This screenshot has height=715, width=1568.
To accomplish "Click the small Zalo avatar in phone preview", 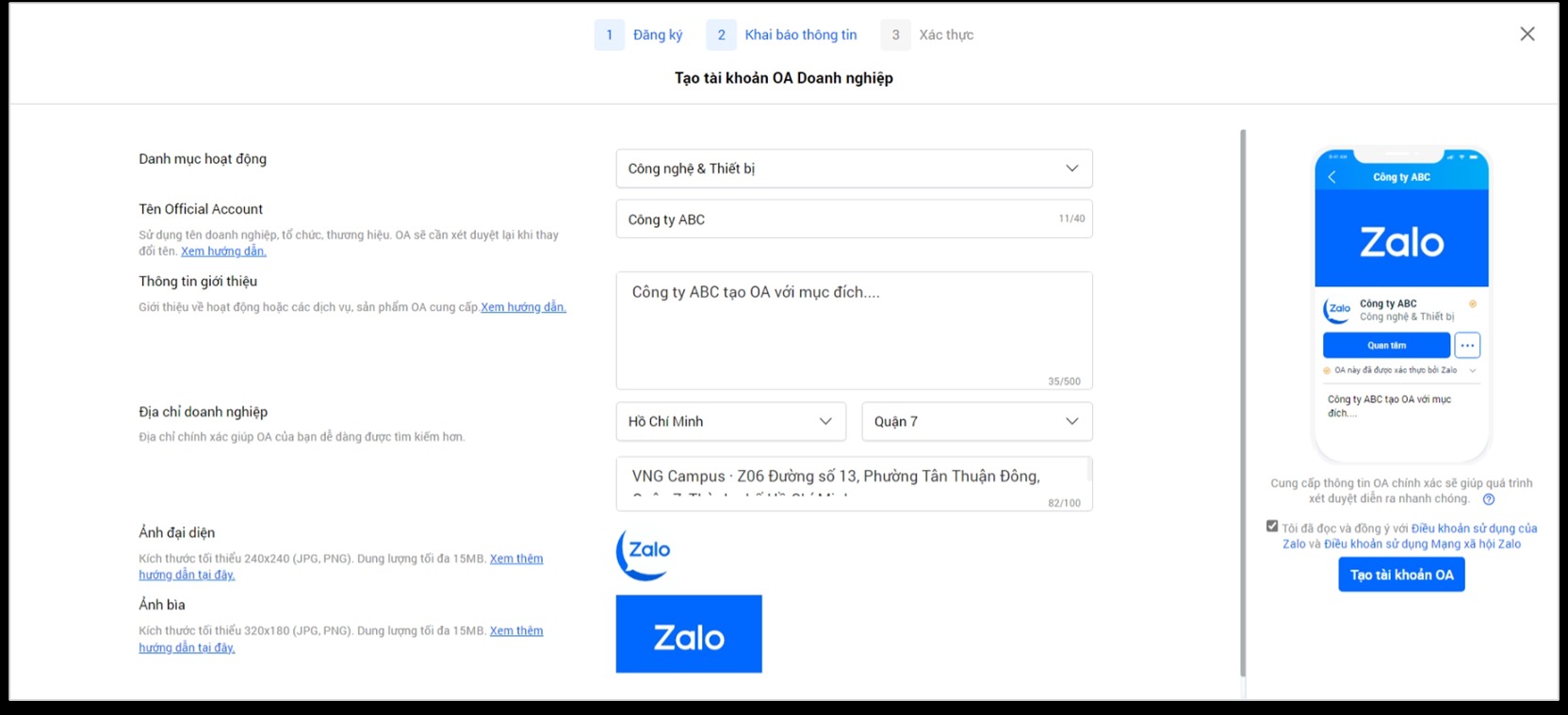I will 1338,309.
